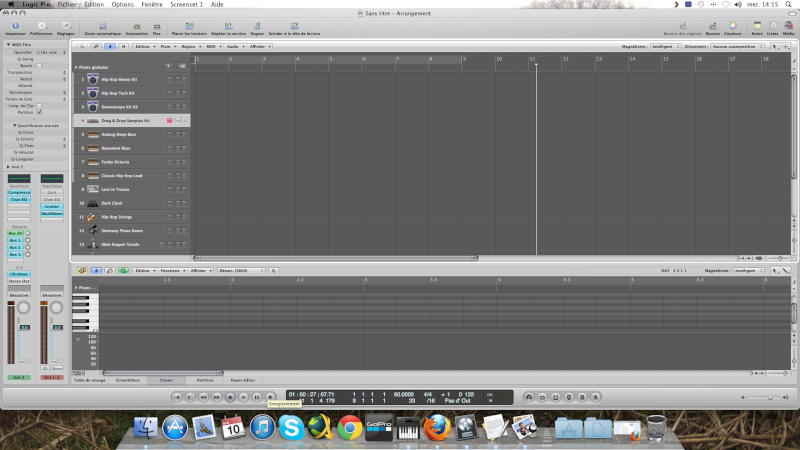Open the Fichier menu
This screenshot has height=450, width=800.
66,4
